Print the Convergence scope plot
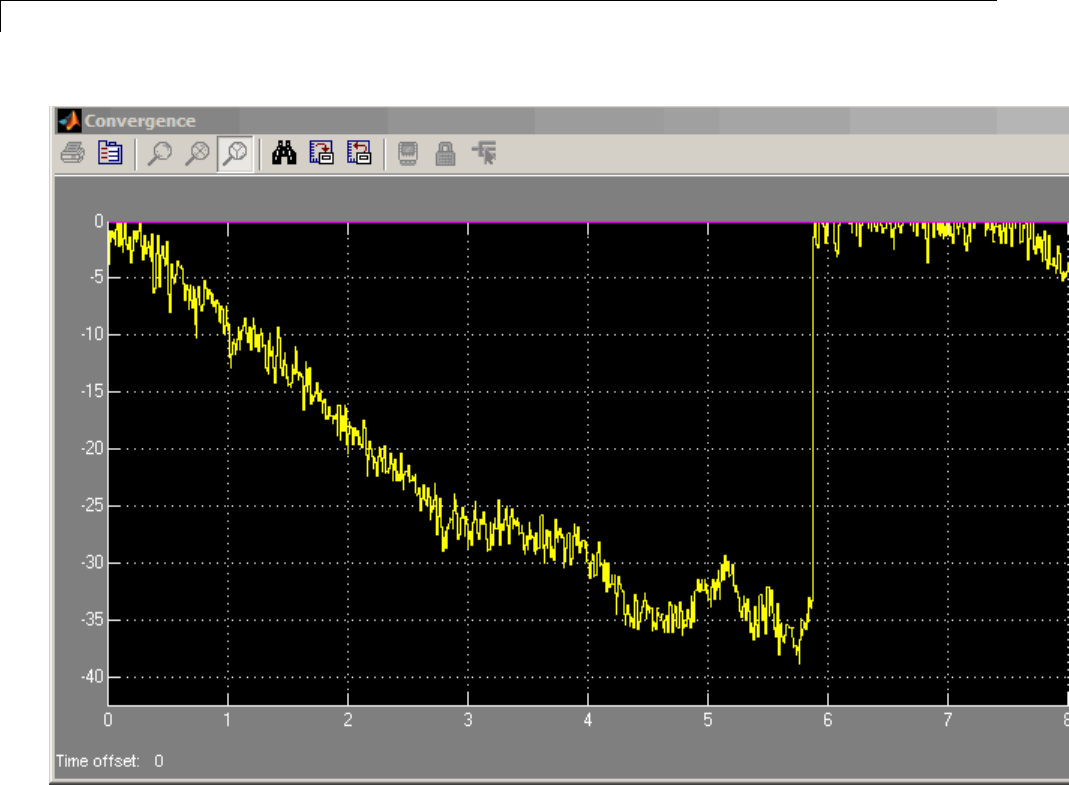This screenshot has height=785, width=1069. (72, 153)
